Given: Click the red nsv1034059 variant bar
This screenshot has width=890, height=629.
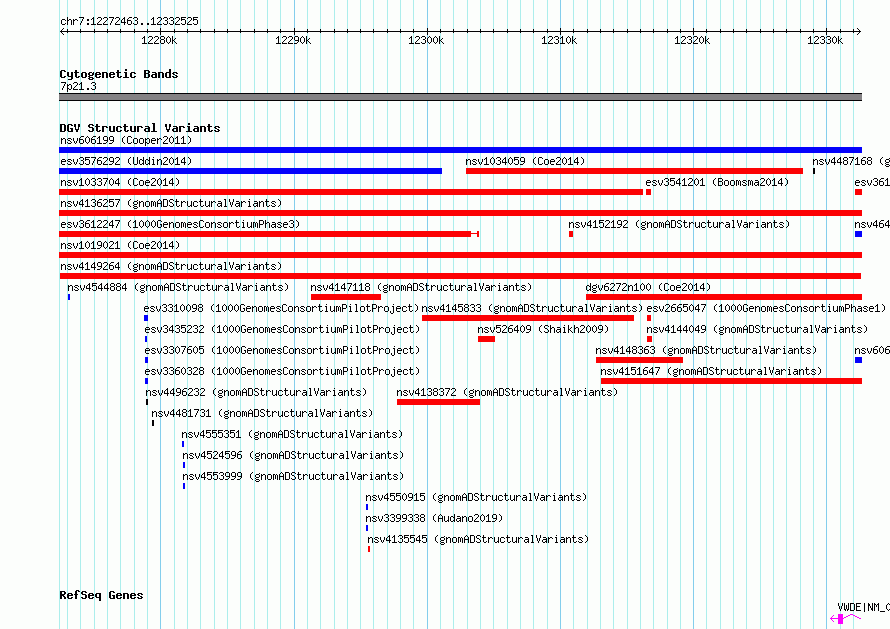Looking at the screenshot, I should (635, 171).
